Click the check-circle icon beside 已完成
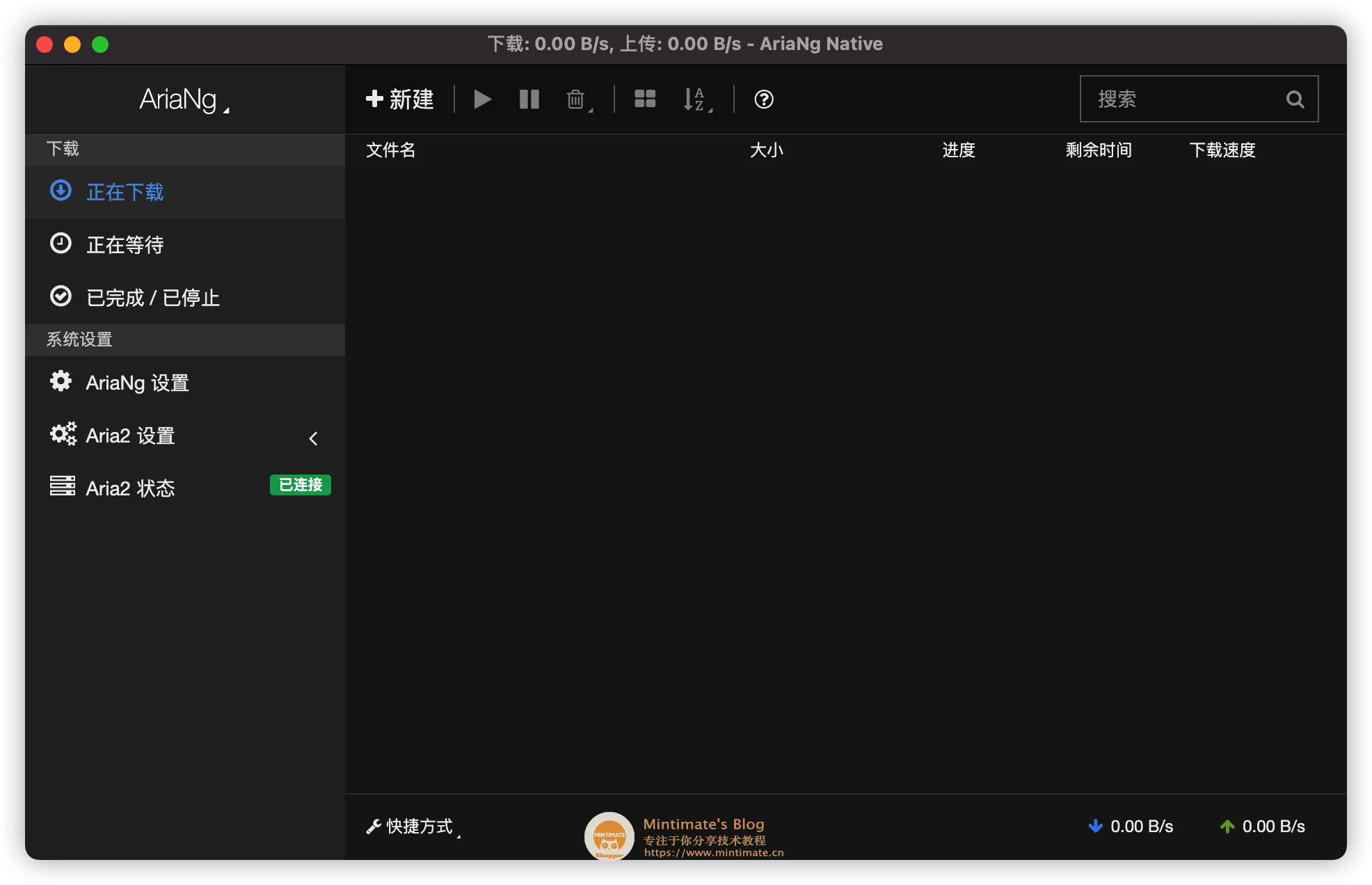The image size is (1372, 885). [61, 296]
